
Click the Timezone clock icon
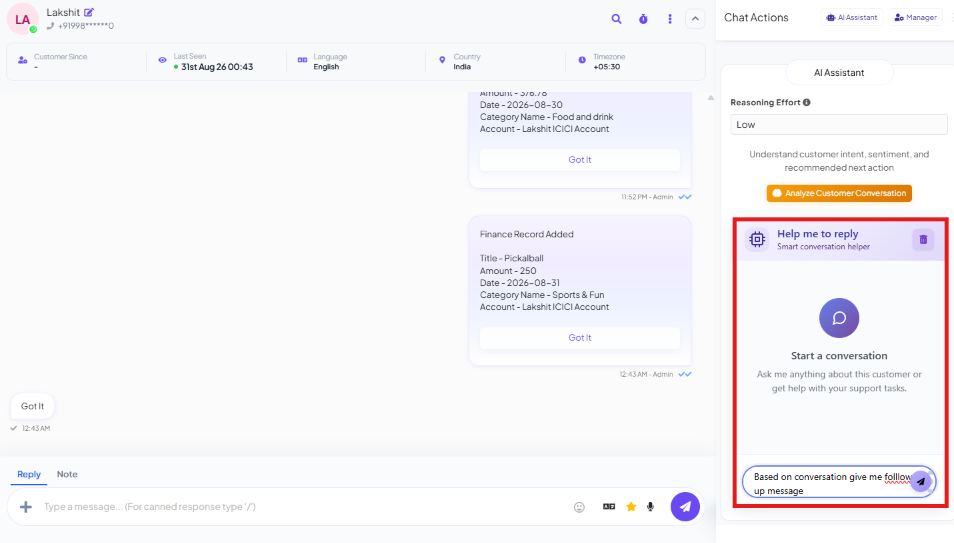[x=582, y=60]
